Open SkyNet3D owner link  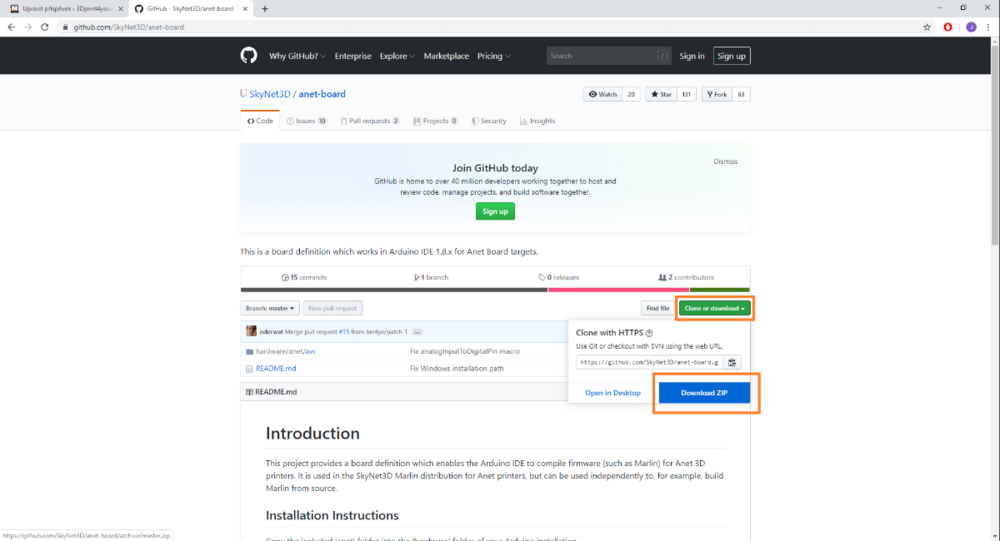(270, 94)
